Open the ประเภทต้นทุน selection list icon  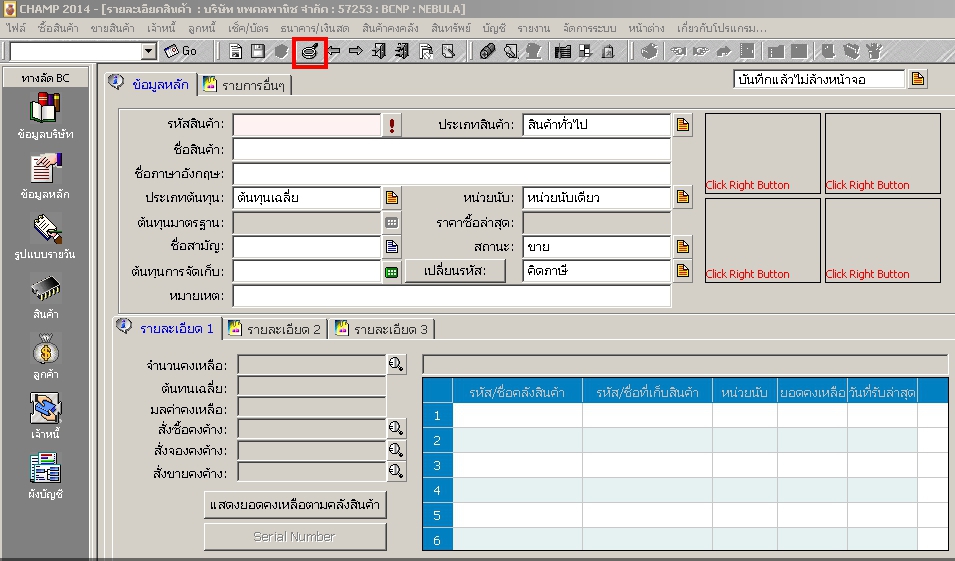coord(392,198)
